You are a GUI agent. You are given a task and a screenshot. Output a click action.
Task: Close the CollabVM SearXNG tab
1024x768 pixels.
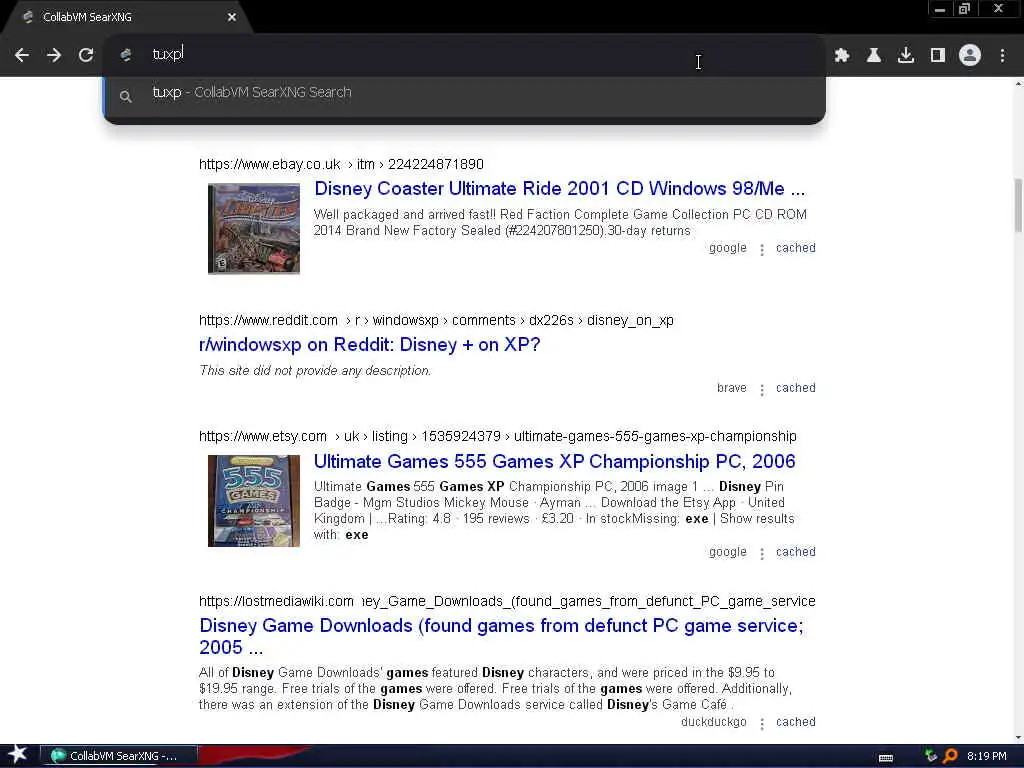click(232, 17)
